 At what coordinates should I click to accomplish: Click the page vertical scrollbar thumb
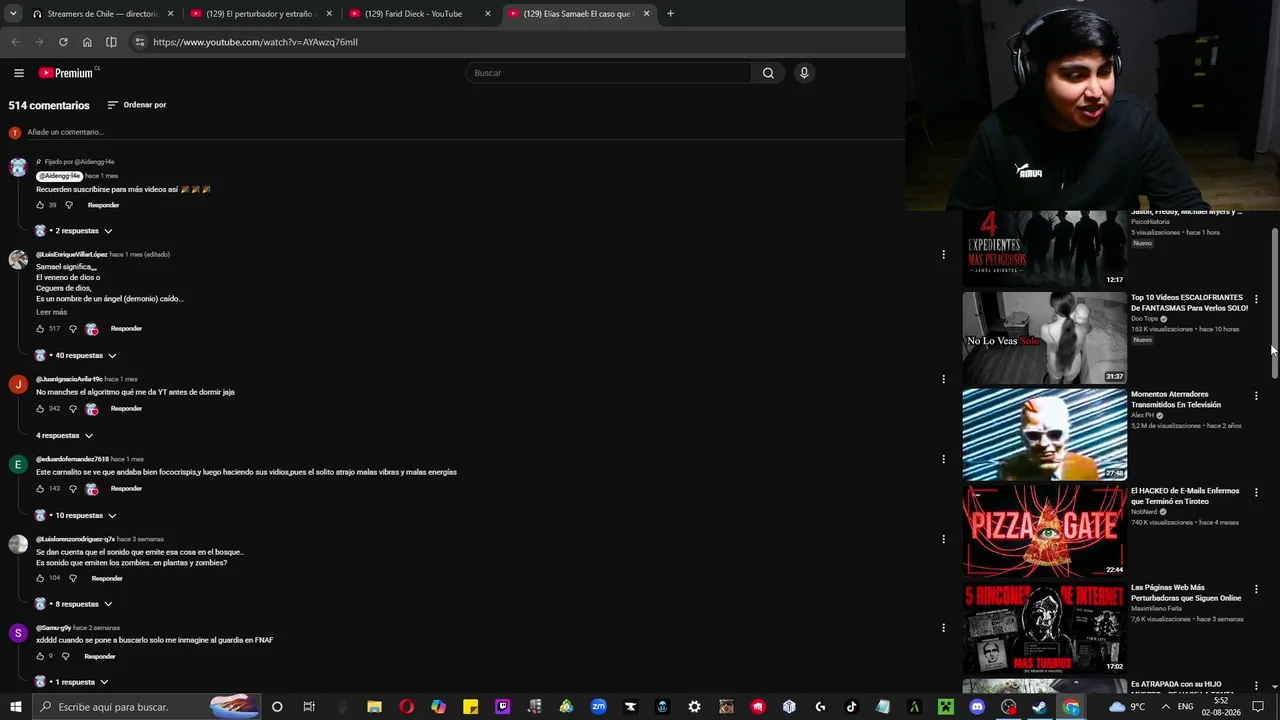point(1274,303)
